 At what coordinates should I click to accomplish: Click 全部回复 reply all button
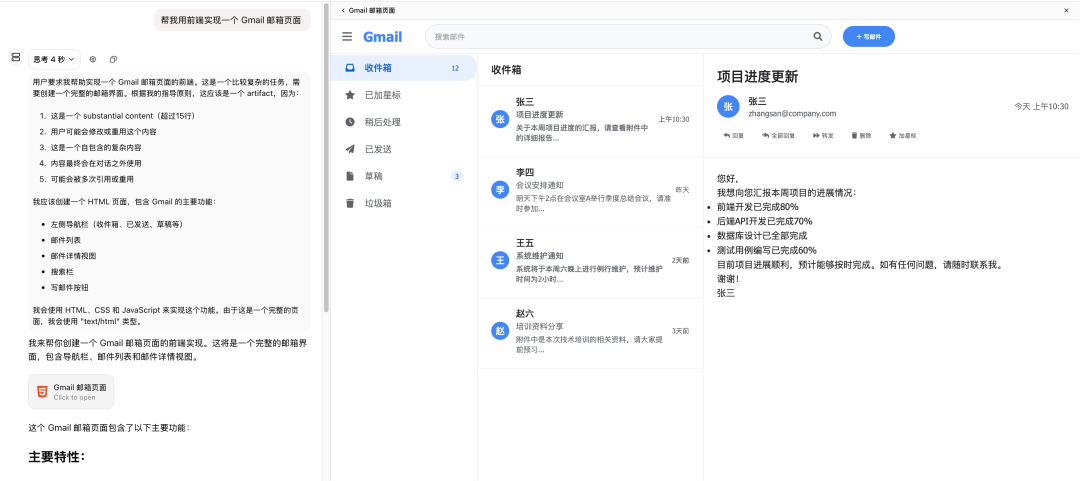[778, 136]
